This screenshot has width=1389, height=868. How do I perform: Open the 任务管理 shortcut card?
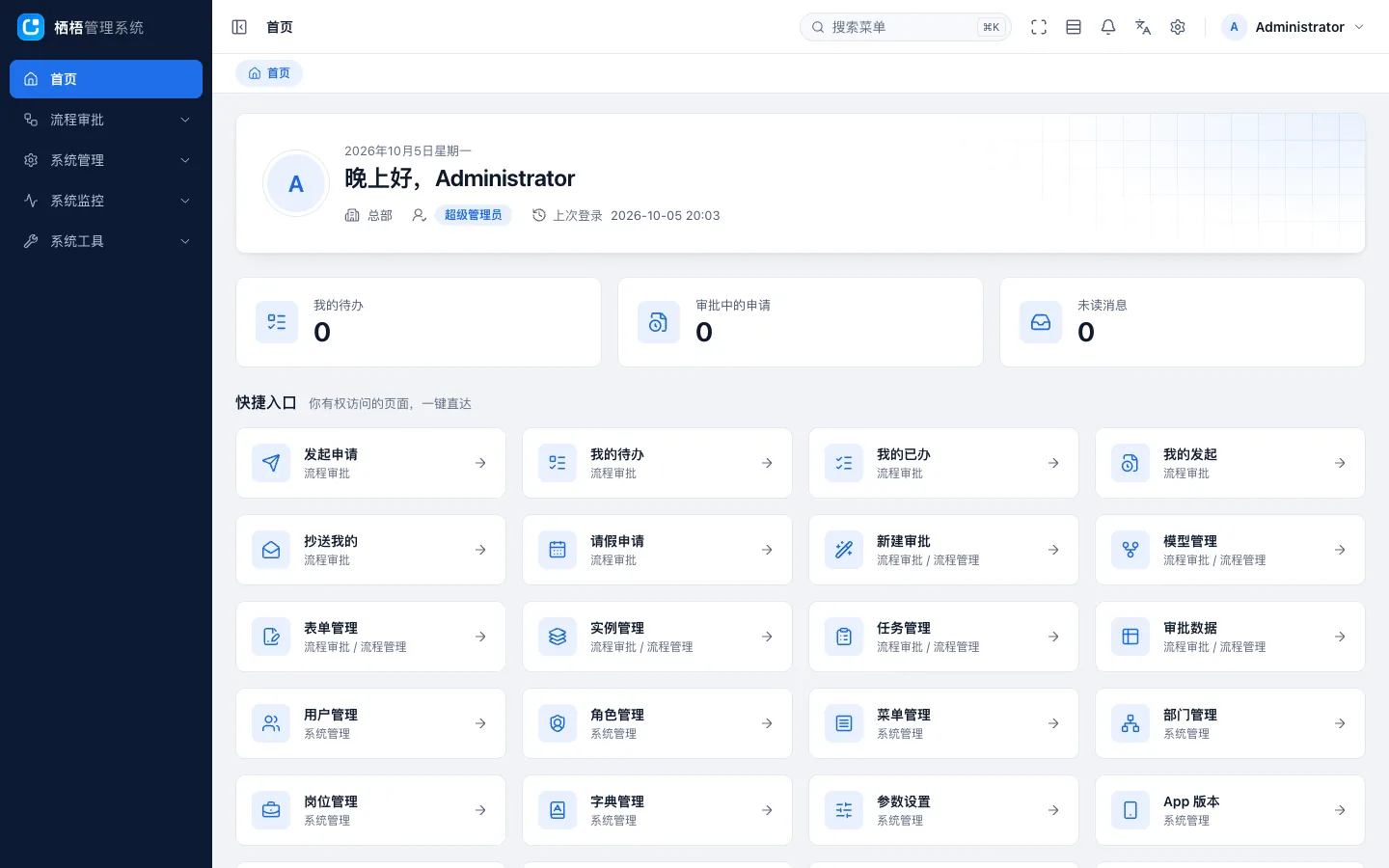pyautogui.click(x=943, y=637)
